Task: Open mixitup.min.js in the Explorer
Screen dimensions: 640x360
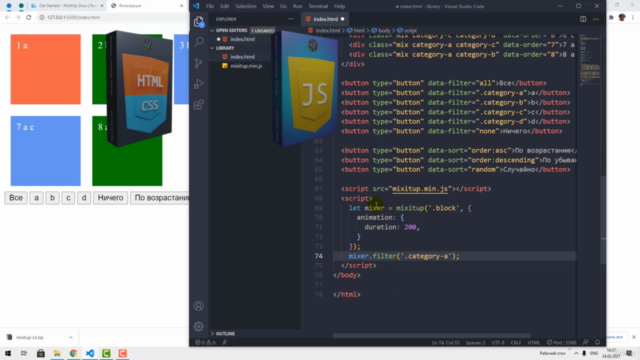Action: [246, 66]
